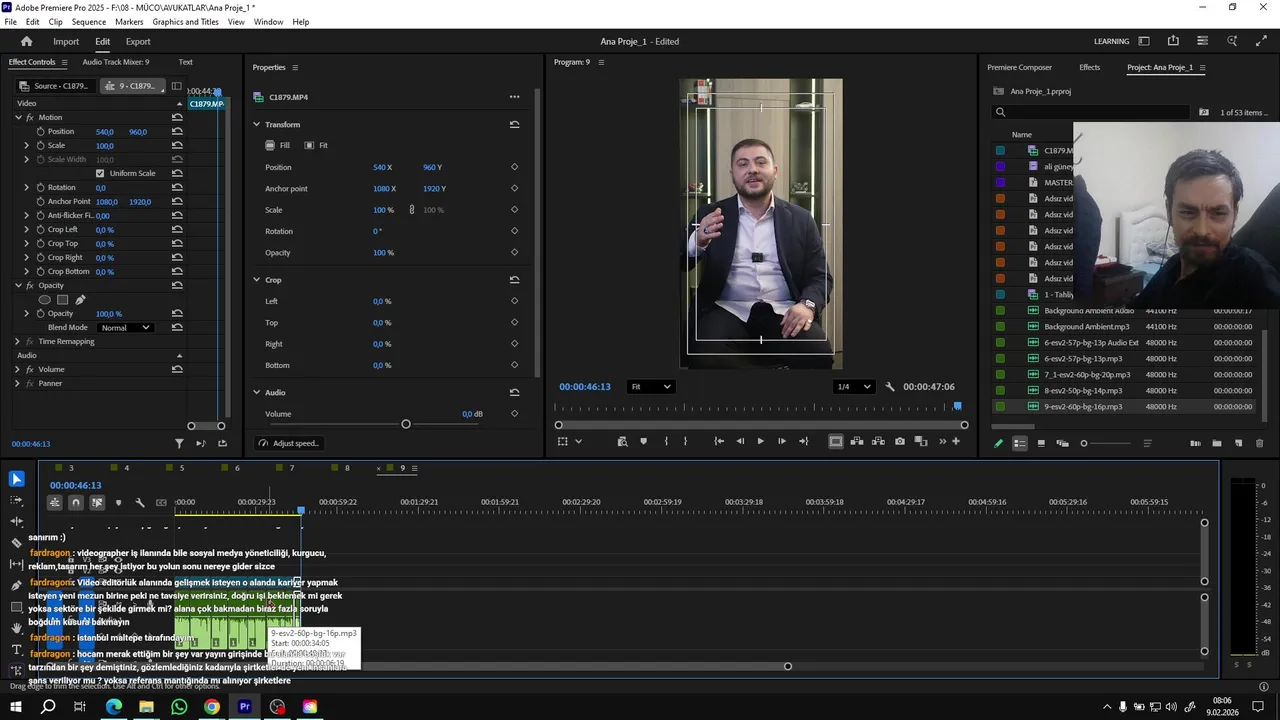Select the Razor tool
This screenshot has width=1280, height=720.
(16, 543)
